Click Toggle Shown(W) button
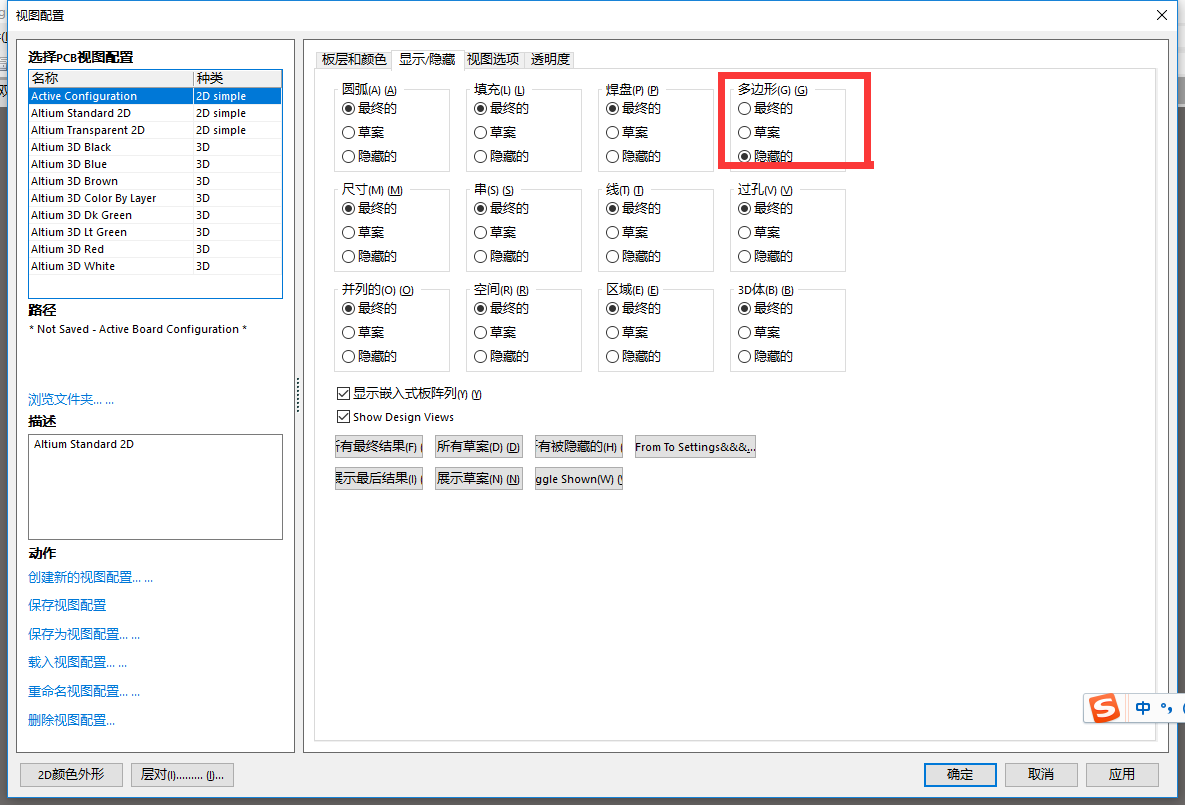This screenshot has width=1185, height=805. pos(579,478)
